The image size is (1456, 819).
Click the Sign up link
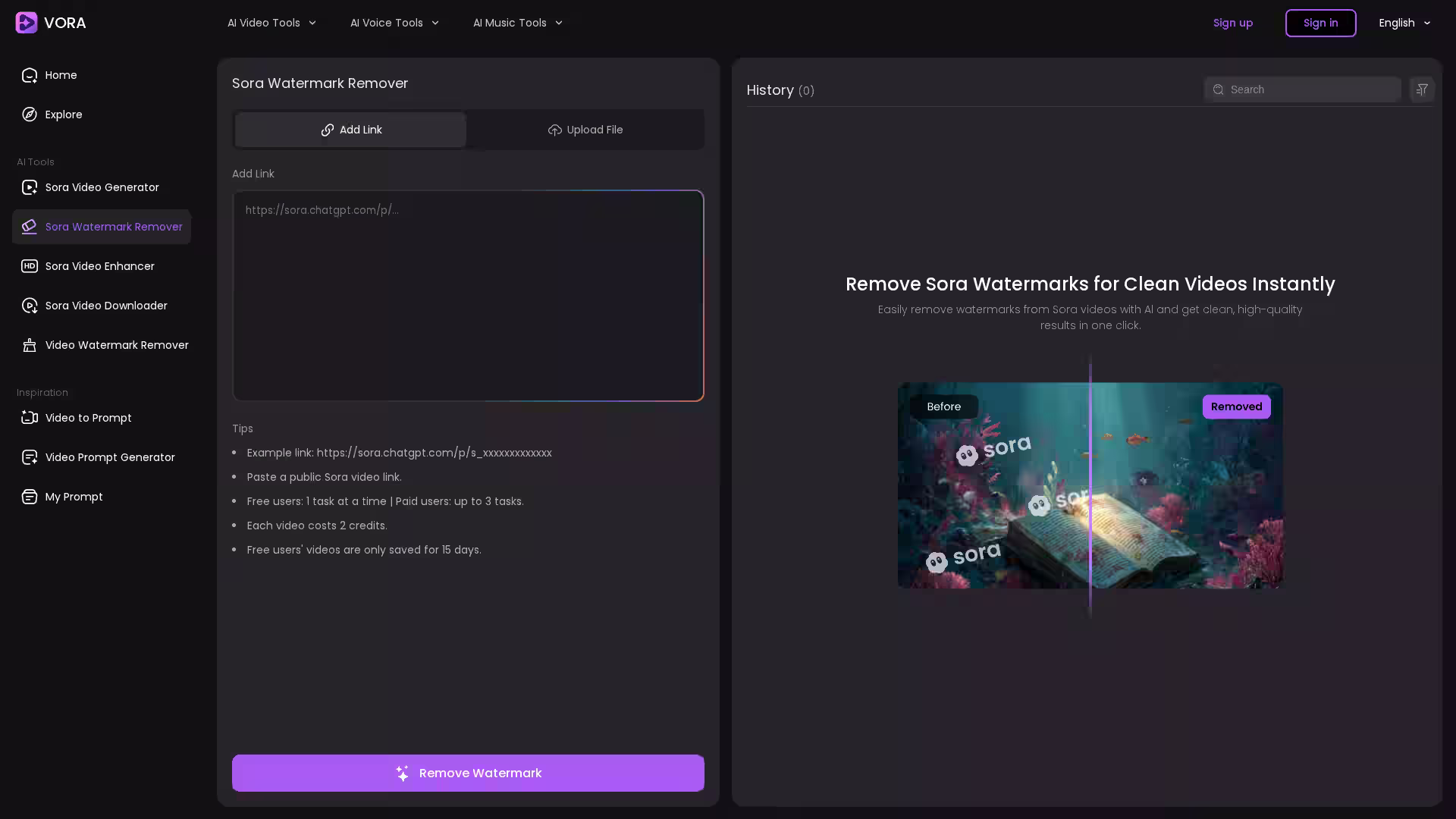coord(1232,23)
